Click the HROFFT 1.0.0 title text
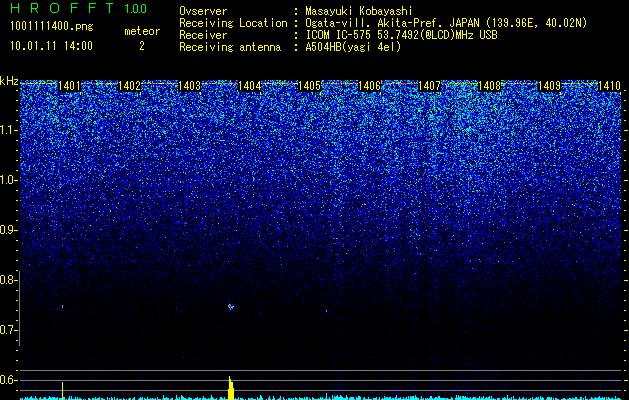This screenshot has height=400, width=629. pyautogui.click(x=78, y=8)
